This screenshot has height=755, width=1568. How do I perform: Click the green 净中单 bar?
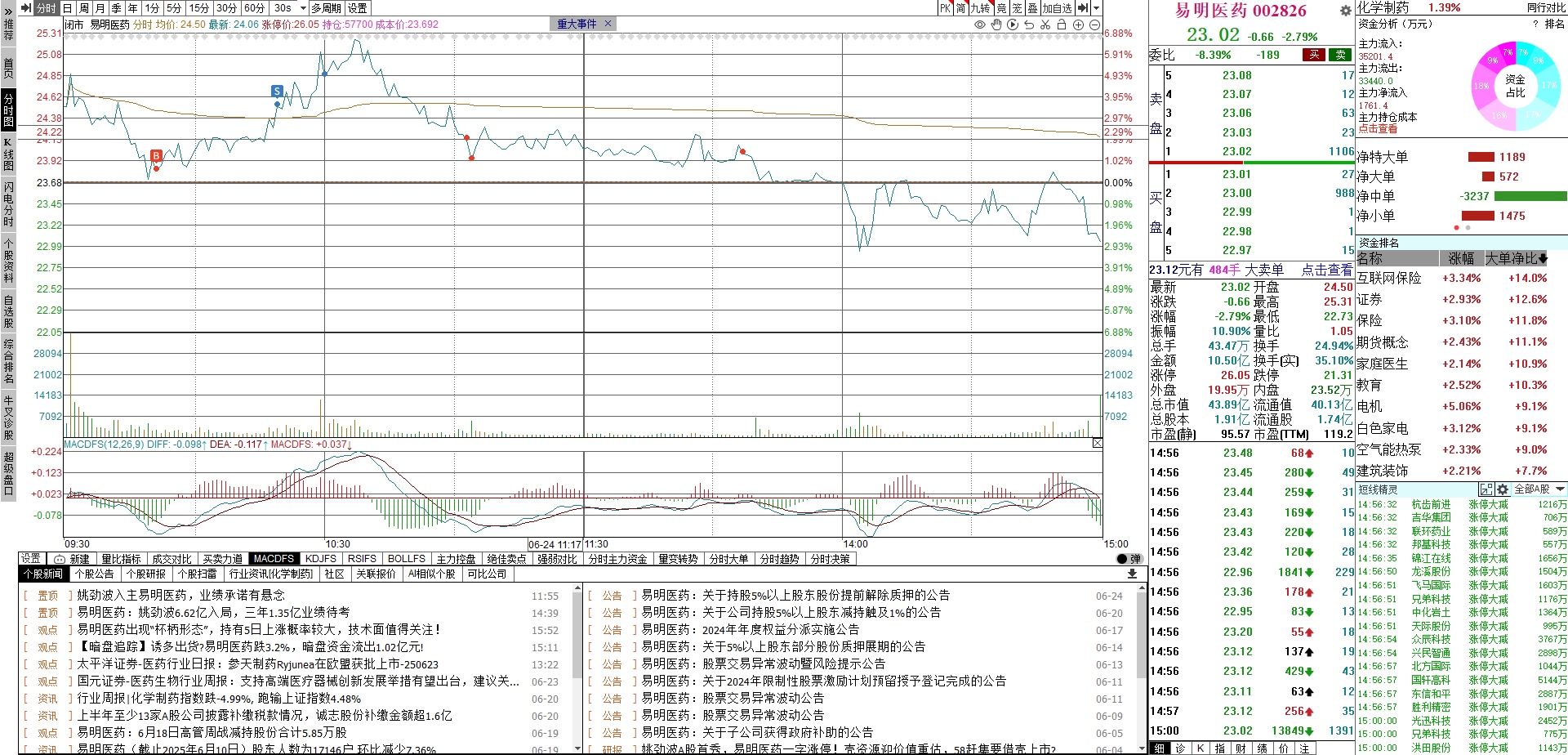(x=1530, y=196)
